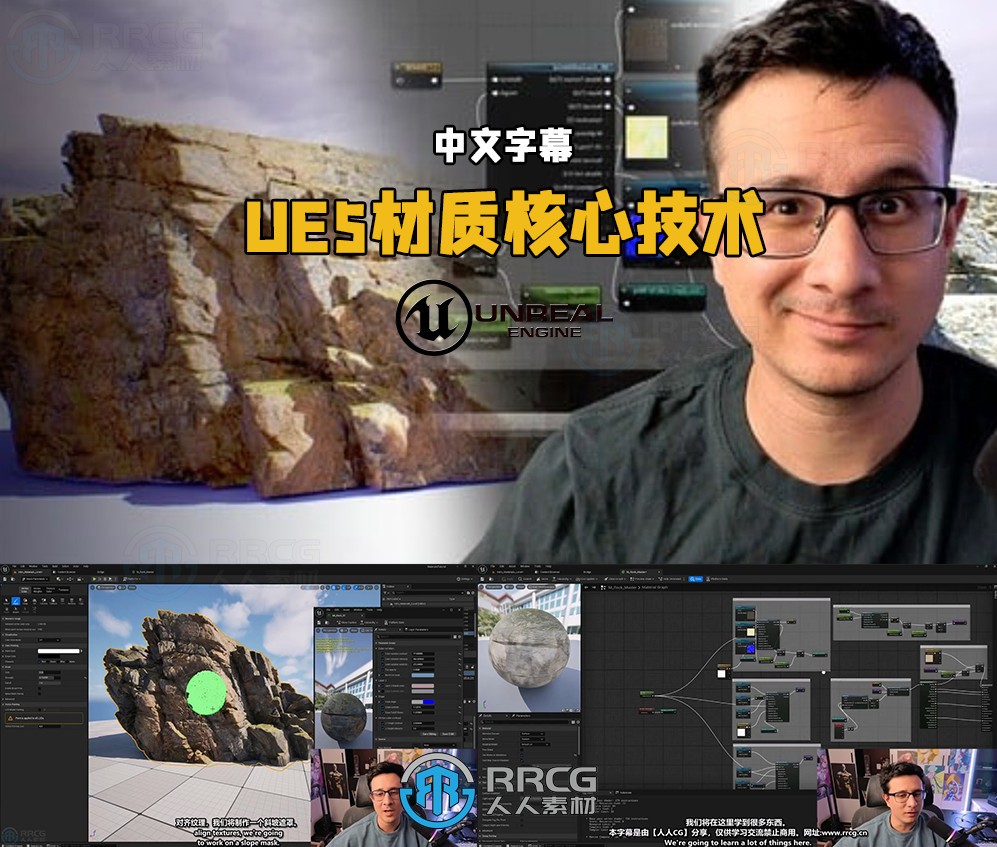Image resolution: width=997 pixels, height=847 pixels.
Task: Open the Blend Mode dropdown
Action: tap(532, 739)
